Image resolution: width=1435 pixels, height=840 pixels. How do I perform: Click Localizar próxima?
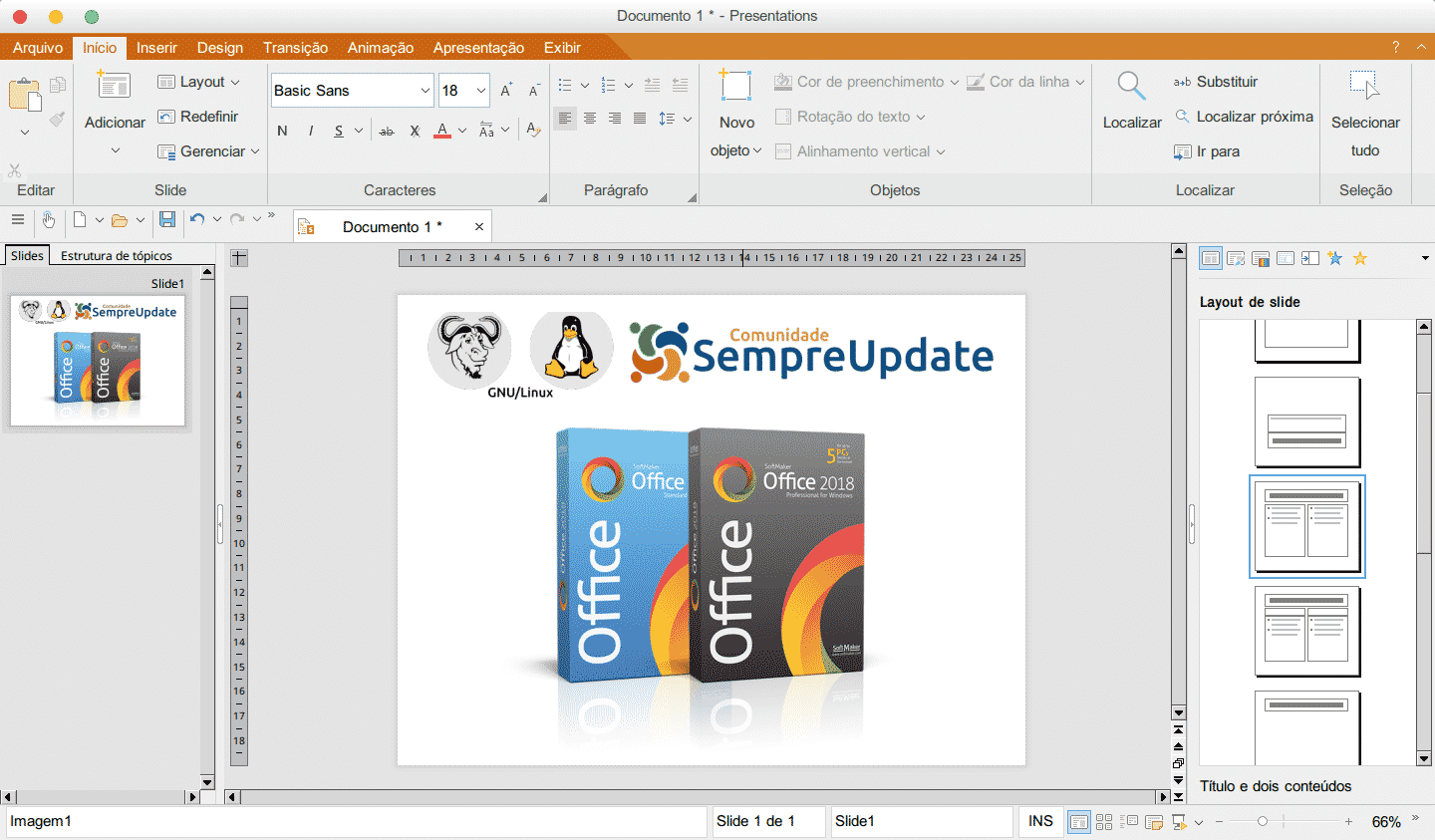[x=1245, y=117]
